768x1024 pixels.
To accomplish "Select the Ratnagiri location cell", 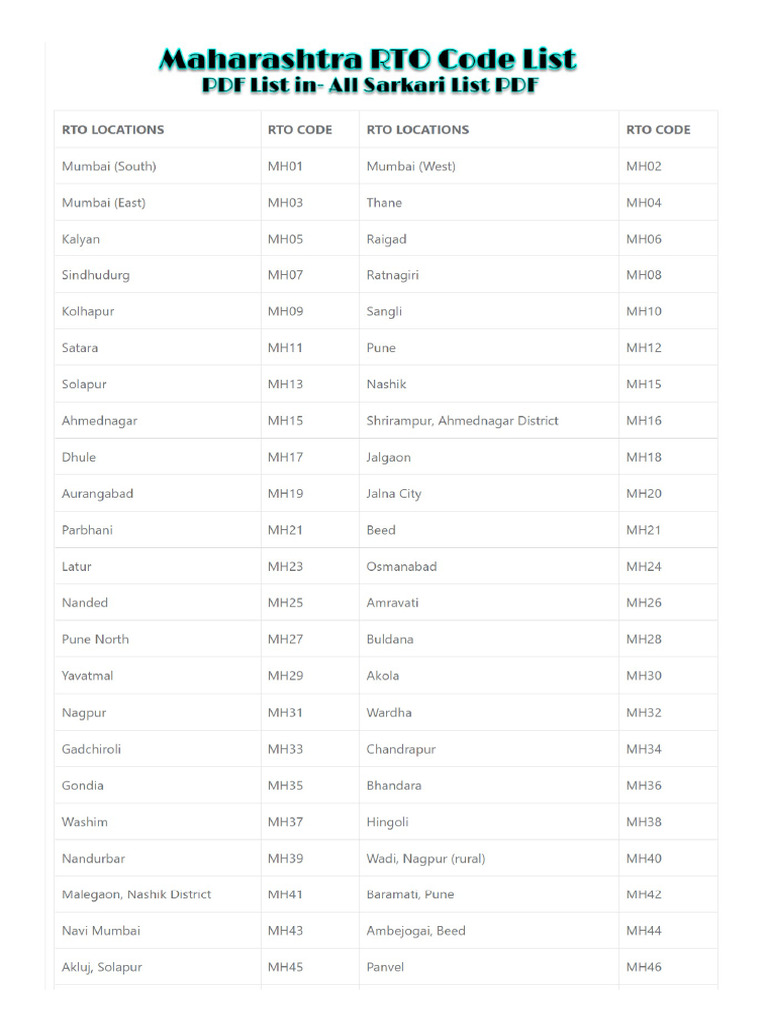I will point(392,275).
